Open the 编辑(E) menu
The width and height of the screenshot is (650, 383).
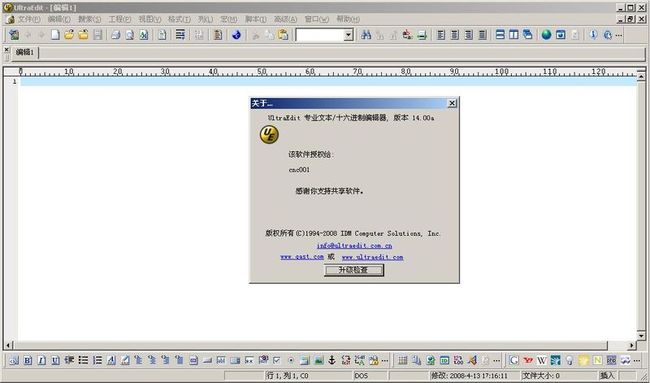pos(59,19)
